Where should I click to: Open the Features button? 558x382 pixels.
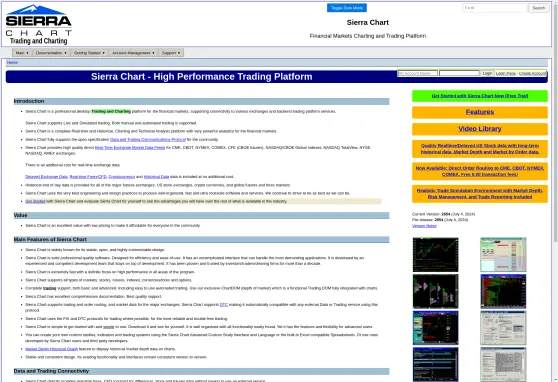[x=480, y=112]
